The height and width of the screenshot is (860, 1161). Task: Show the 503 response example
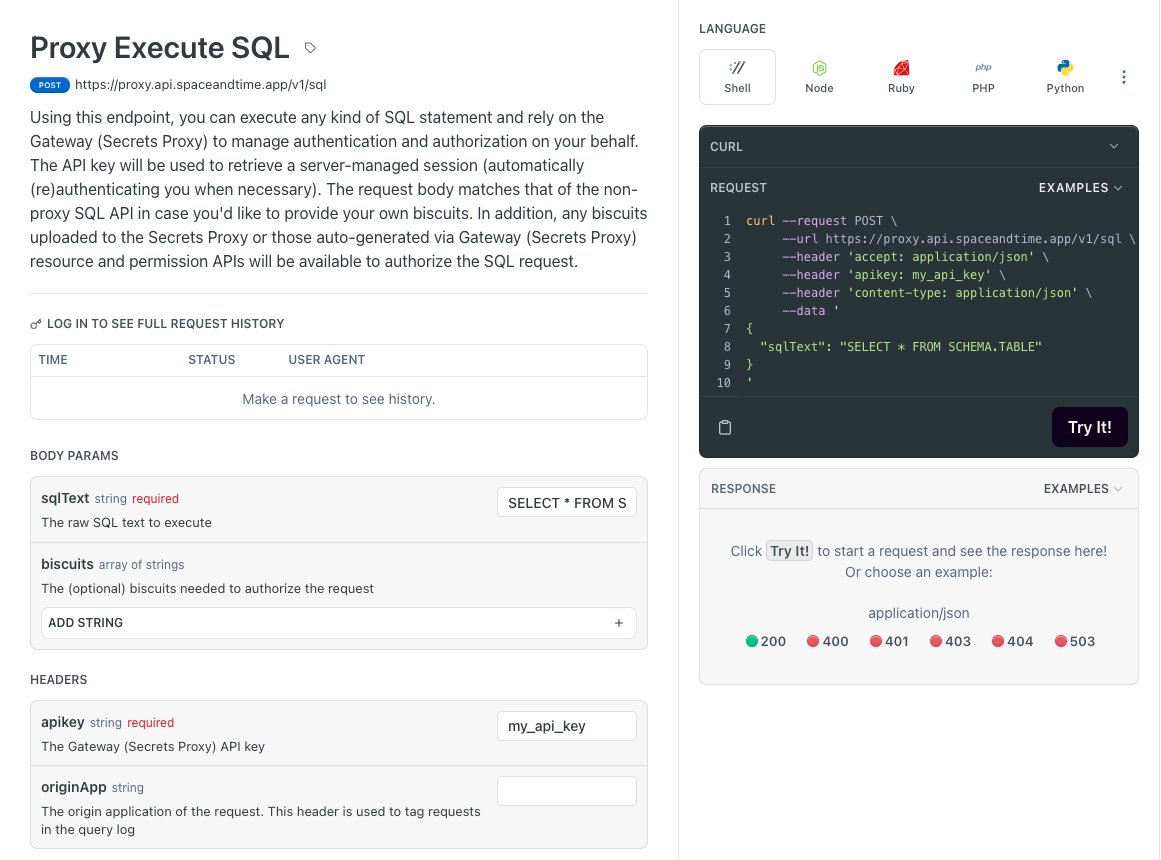[x=1074, y=641]
